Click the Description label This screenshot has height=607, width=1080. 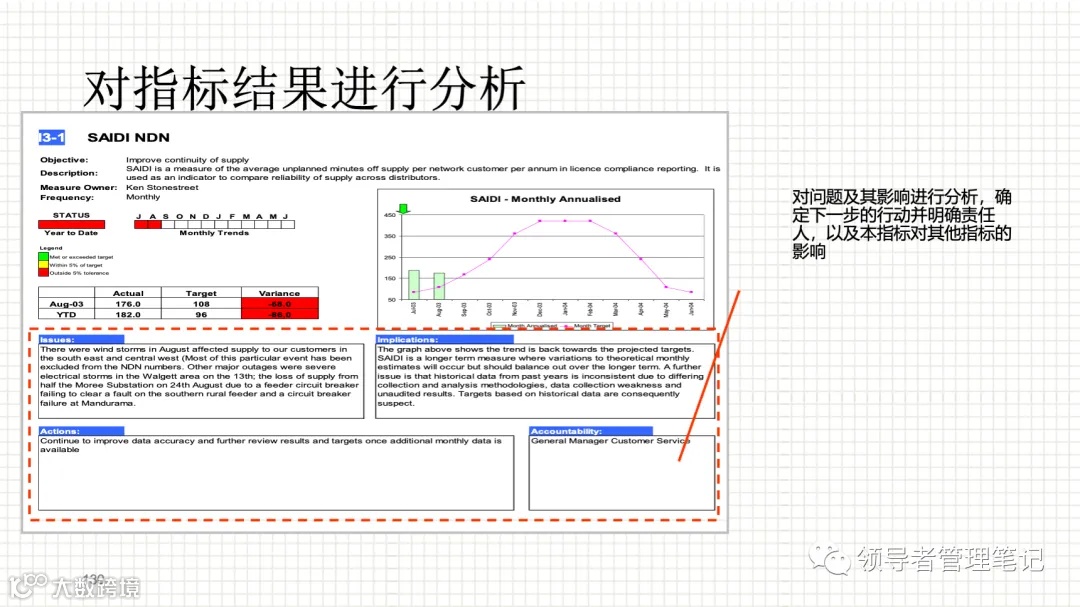pos(69,173)
